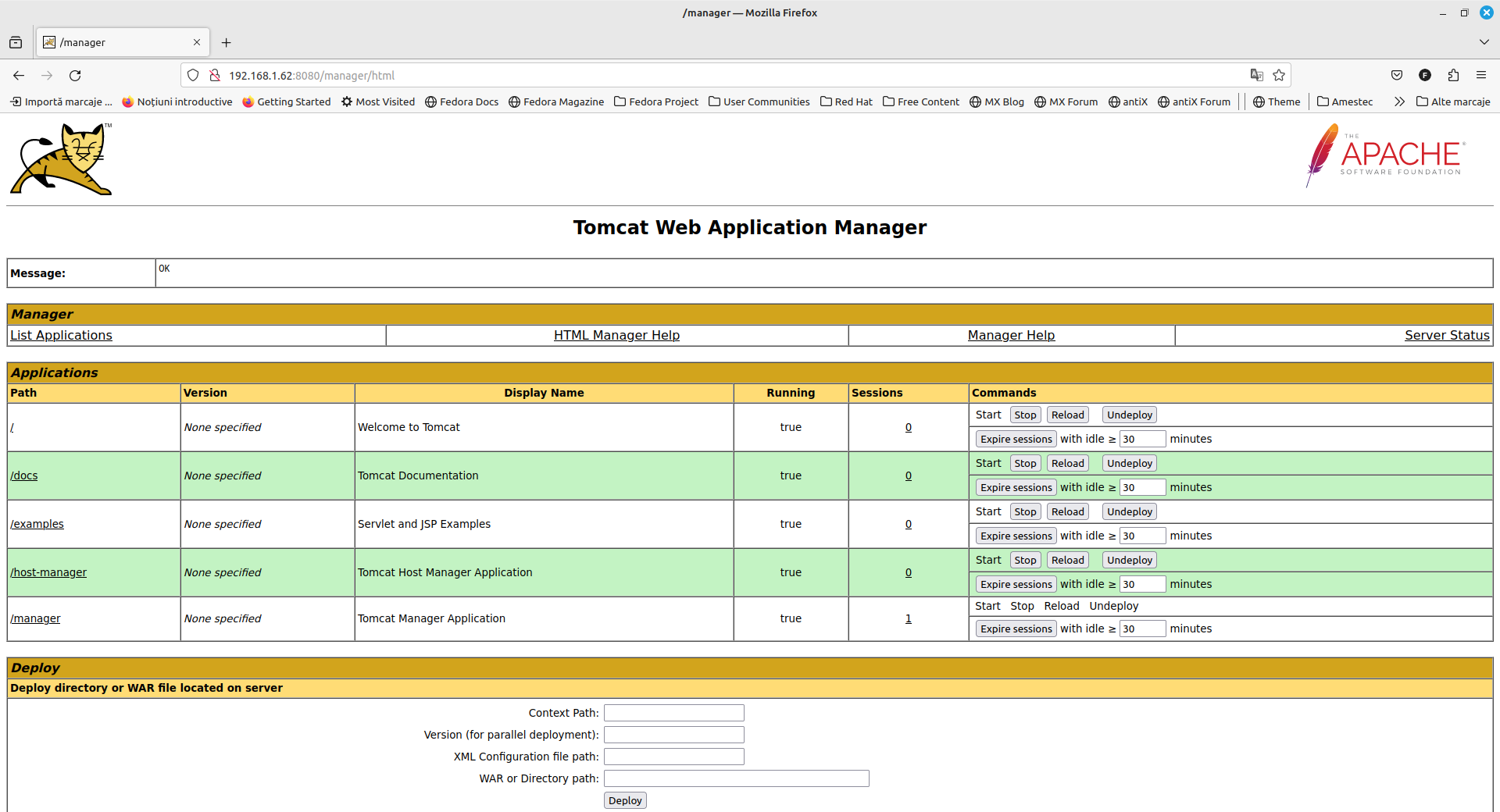Undeploy the Servlet and JSP Examples app
Screen dimensions: 1500x812
pyautogui.click(x=1129, y=512)
